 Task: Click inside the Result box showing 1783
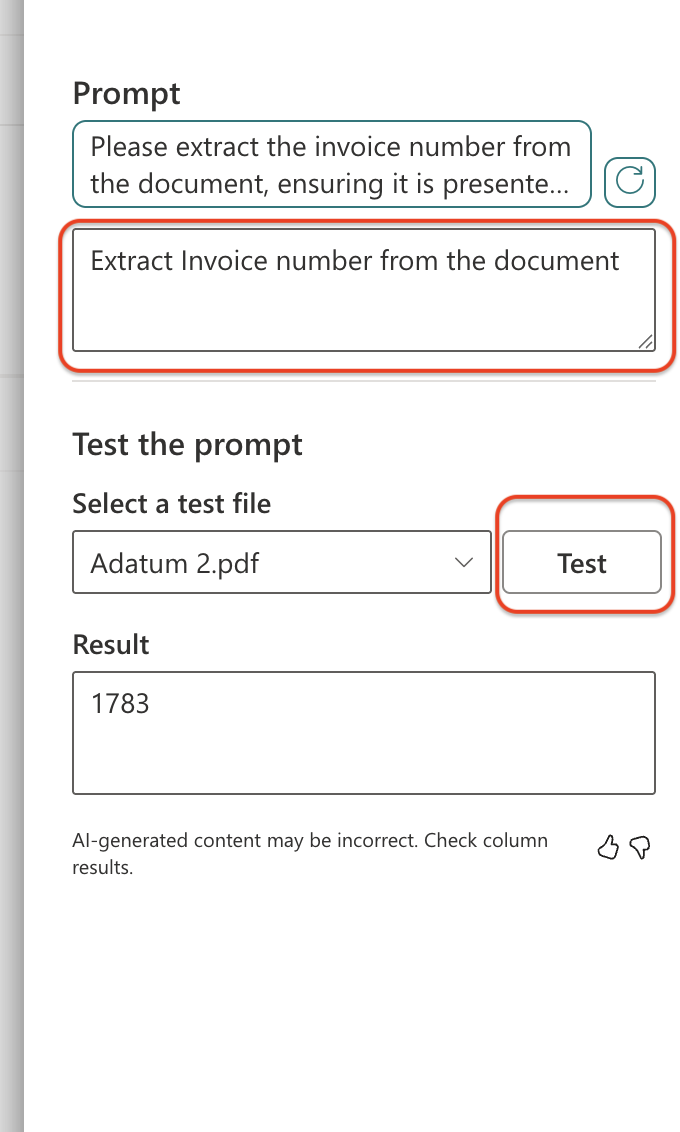point(364,733)
